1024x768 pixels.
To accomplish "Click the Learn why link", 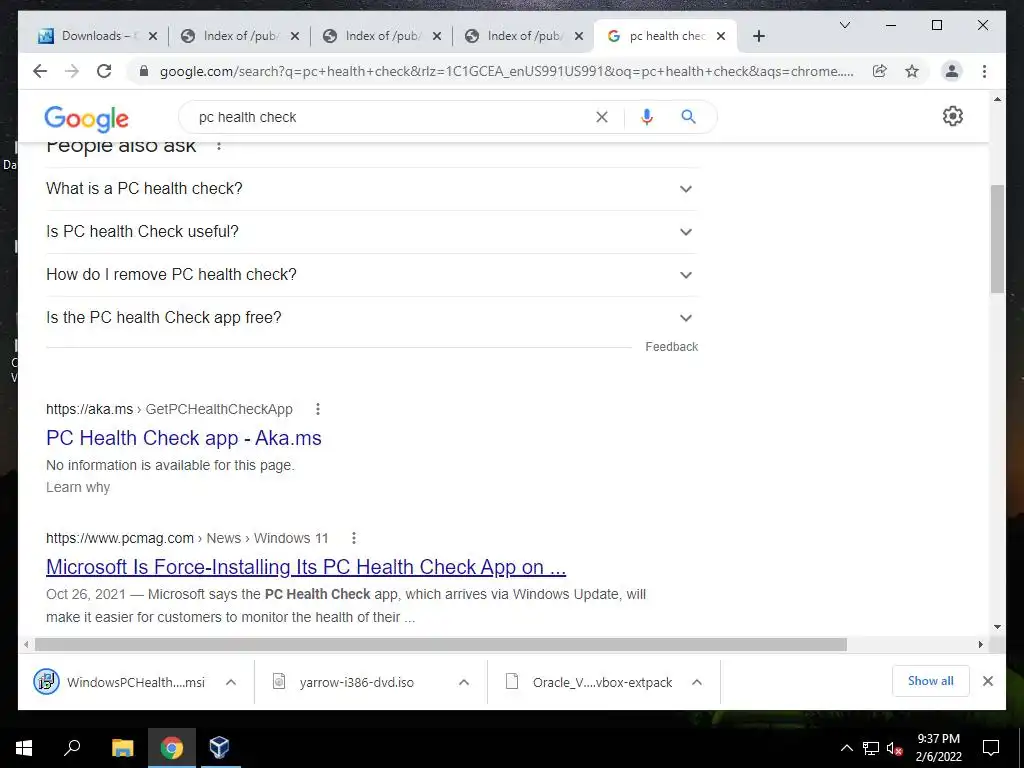I will pos(78,487).
